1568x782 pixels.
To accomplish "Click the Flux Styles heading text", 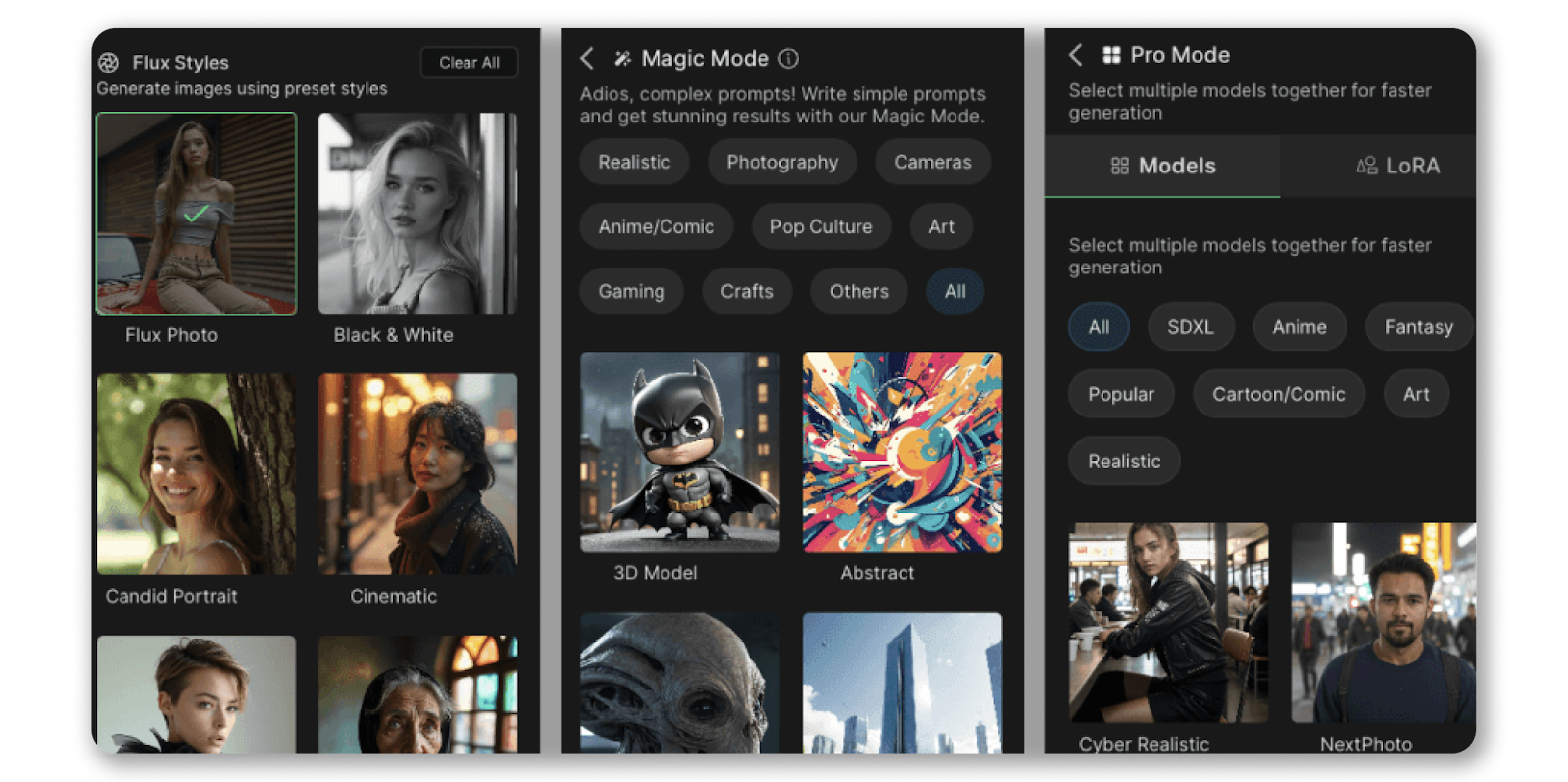I will click(x=180, y=63).
